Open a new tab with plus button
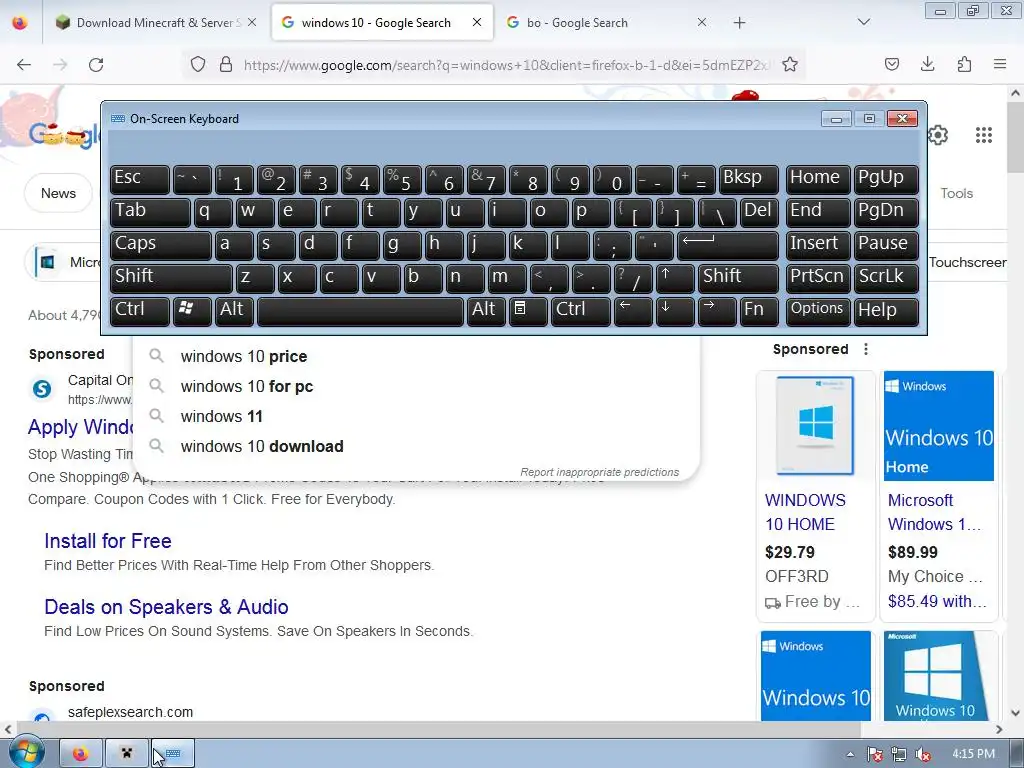Image resolution: width=1024 pixels, height=768 pixels. [x=739, y=23]
